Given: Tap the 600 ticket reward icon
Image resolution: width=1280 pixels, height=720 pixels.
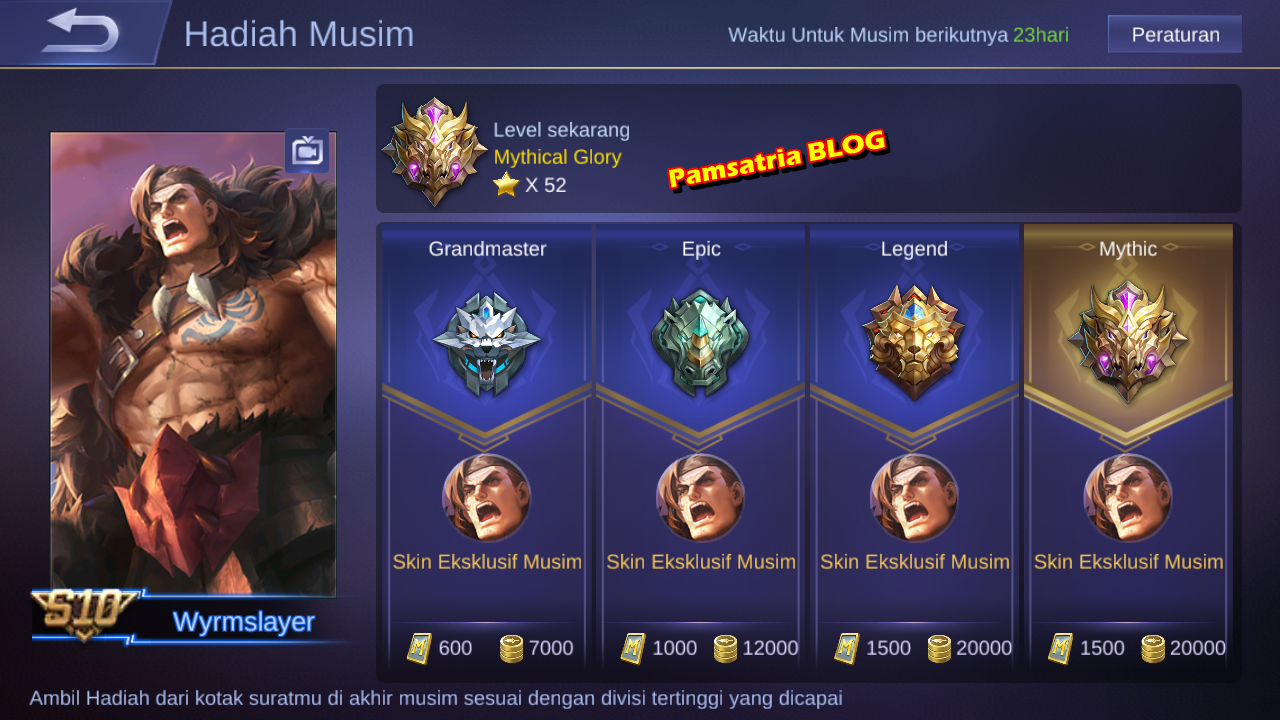Looking at the screenshot, I should click(420, 648).
